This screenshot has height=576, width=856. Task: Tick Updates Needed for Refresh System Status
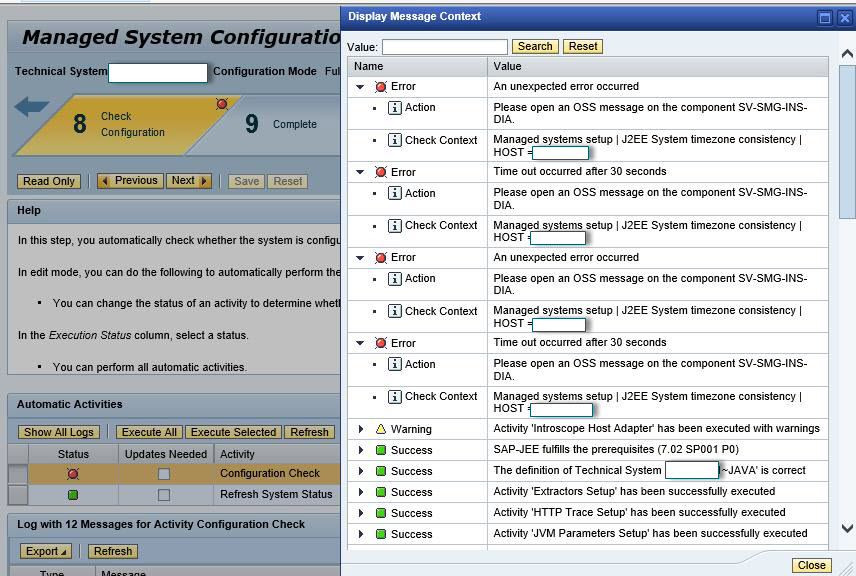[164, 495]
